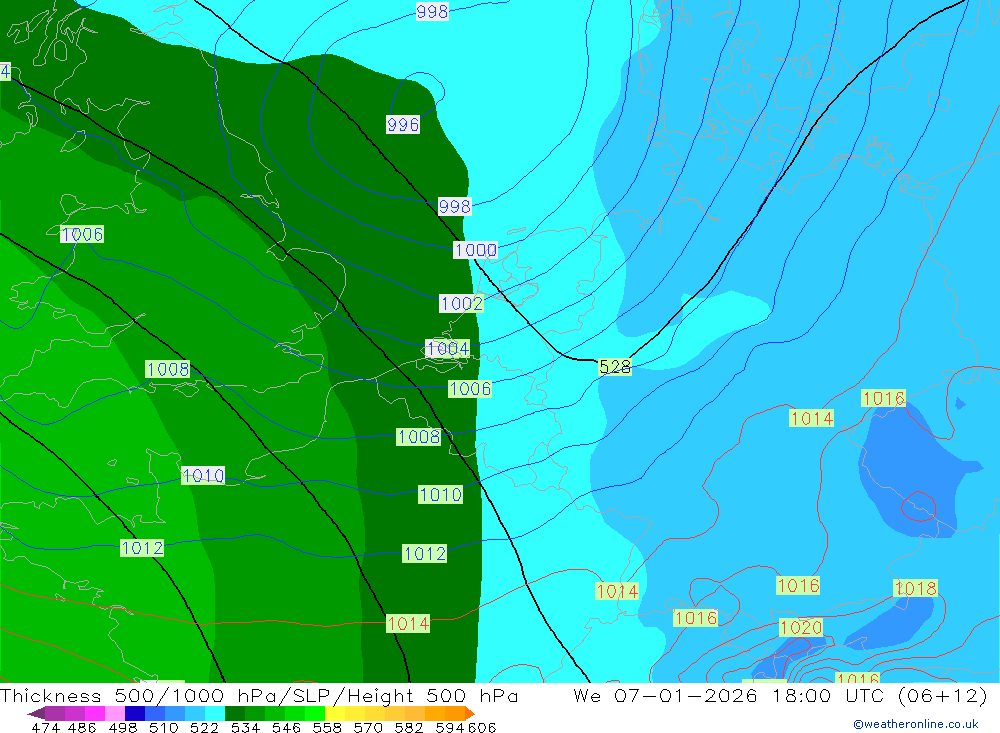Click the 498 legend value
Image resolution: width=1000 pixels, height=733 pixels.
pyautogui.click(x=121, y=727)
